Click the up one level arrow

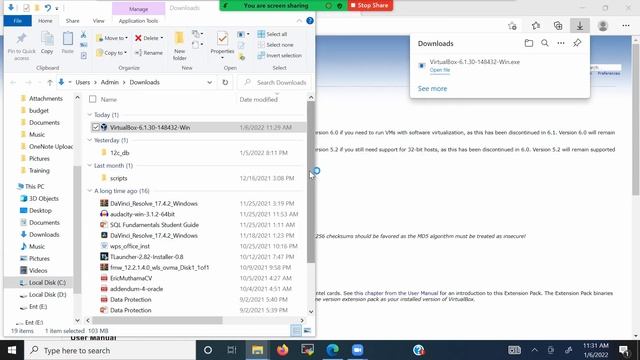(x=50, y=82)
